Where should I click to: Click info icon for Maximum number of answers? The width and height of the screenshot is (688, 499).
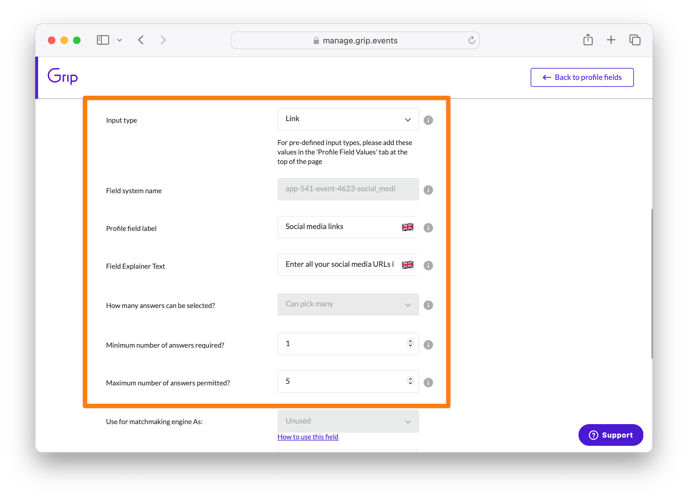tap(428, 383)
